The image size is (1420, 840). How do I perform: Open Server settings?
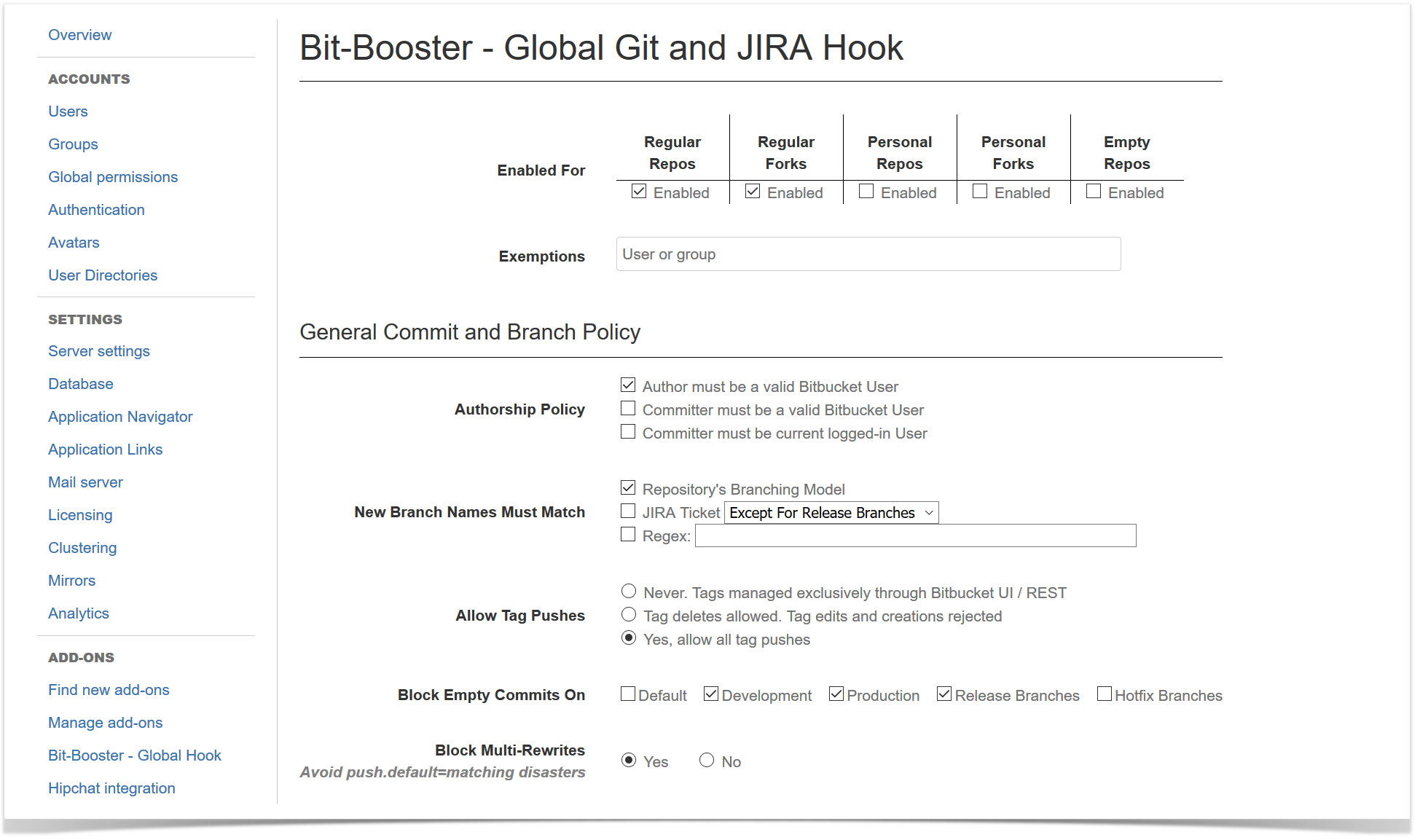(x=99, y=351)
